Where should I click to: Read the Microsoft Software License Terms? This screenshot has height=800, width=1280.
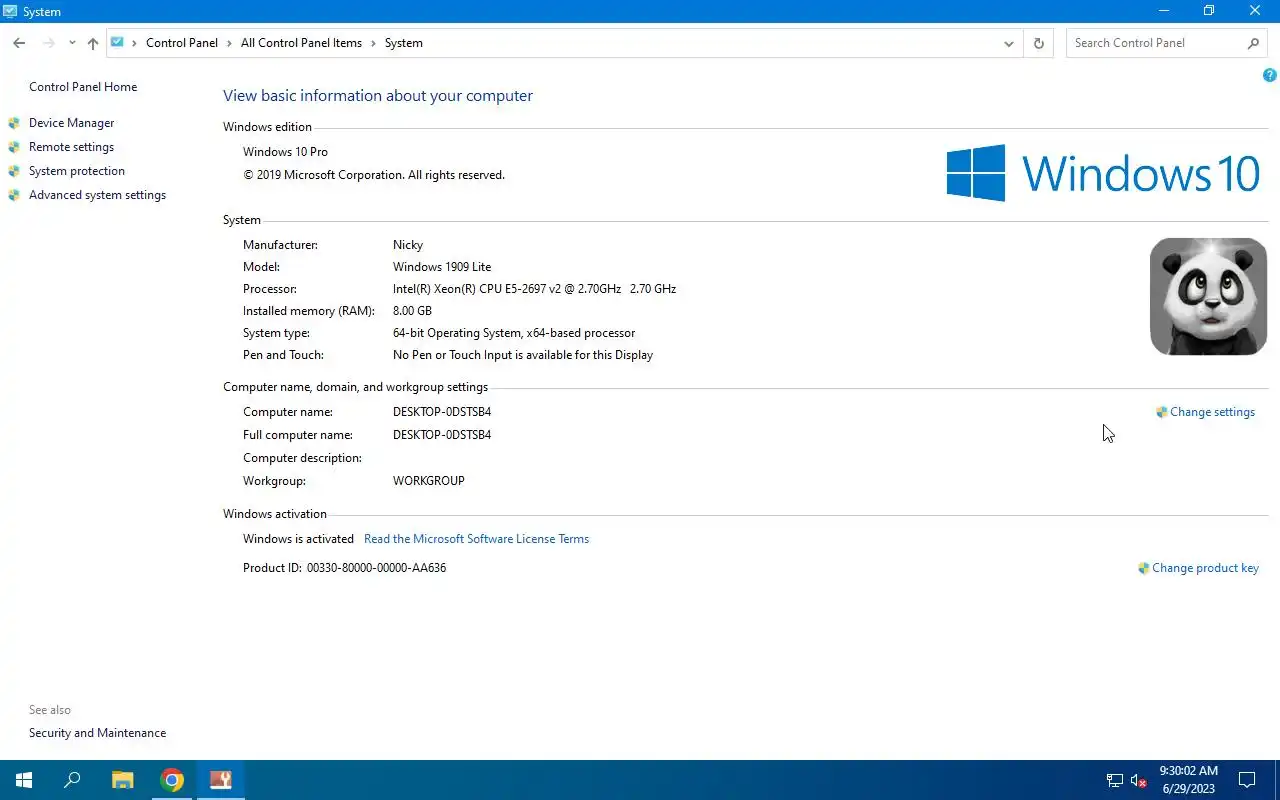click(476, 539)
